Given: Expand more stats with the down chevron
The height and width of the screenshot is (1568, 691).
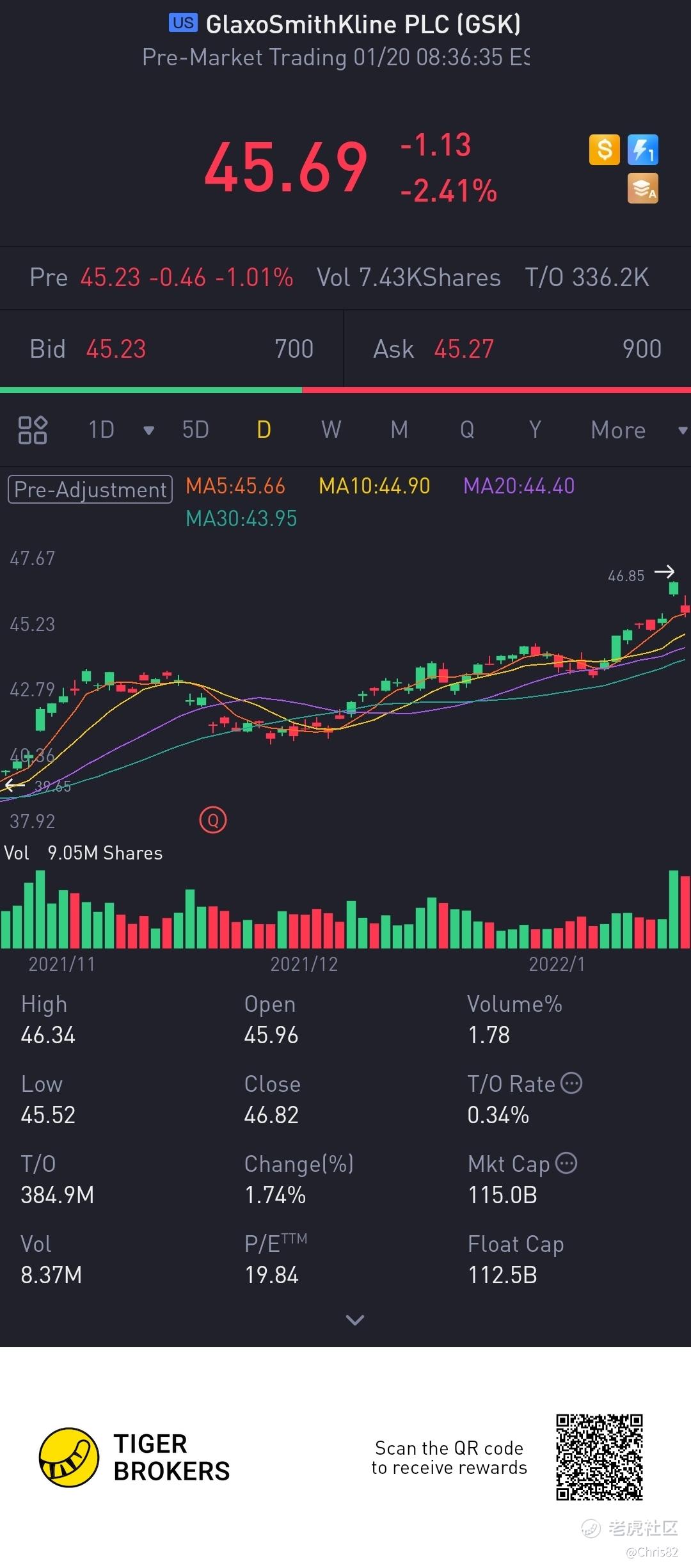Looking at the screenshot, I should pos(354,1320).
